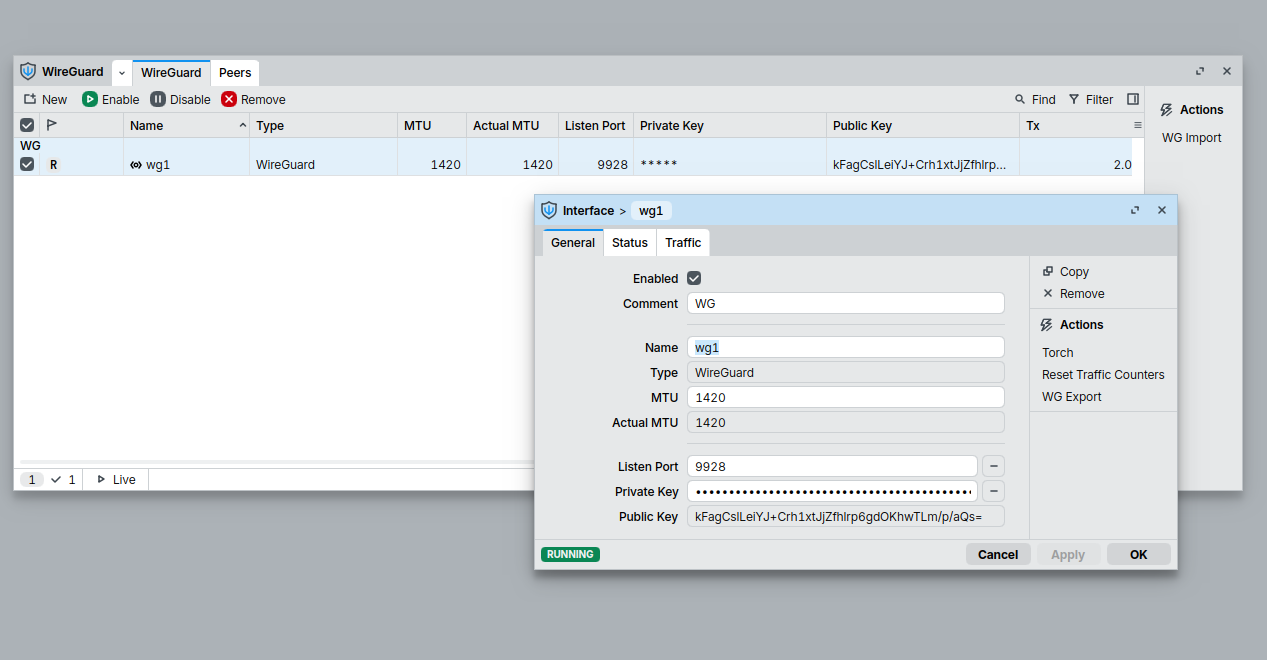Click the Disable pause icon
This screenshot has height=660, width=1267.
(158, 99)
